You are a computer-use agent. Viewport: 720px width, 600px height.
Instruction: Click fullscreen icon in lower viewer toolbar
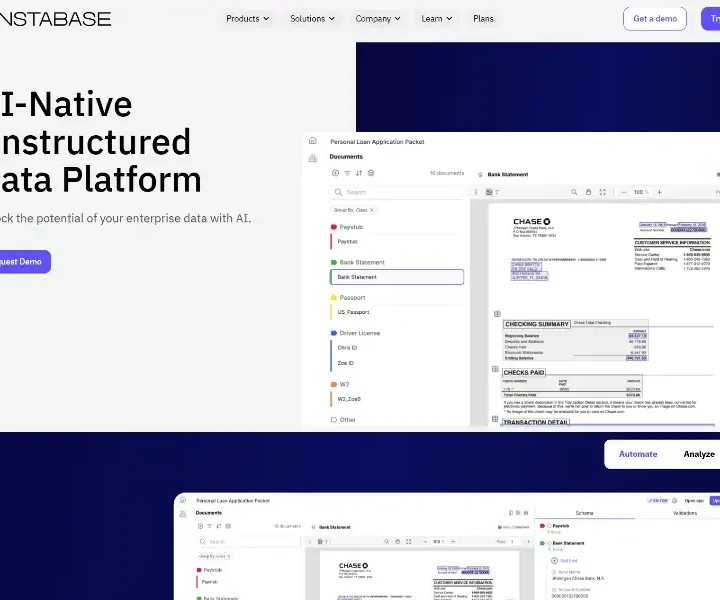[x=409, y=542]
